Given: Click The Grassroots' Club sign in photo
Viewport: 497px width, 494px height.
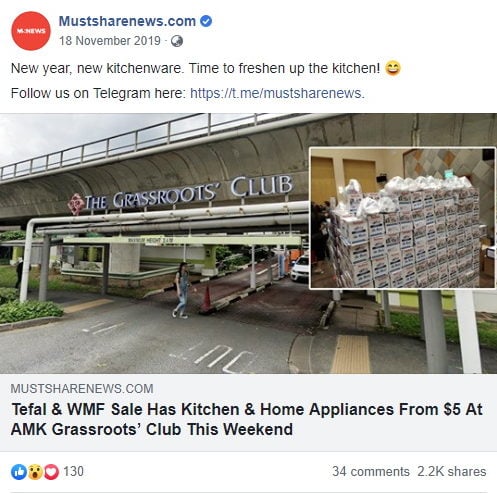Looking at the screenshot, I should click(x=180, y=195).
